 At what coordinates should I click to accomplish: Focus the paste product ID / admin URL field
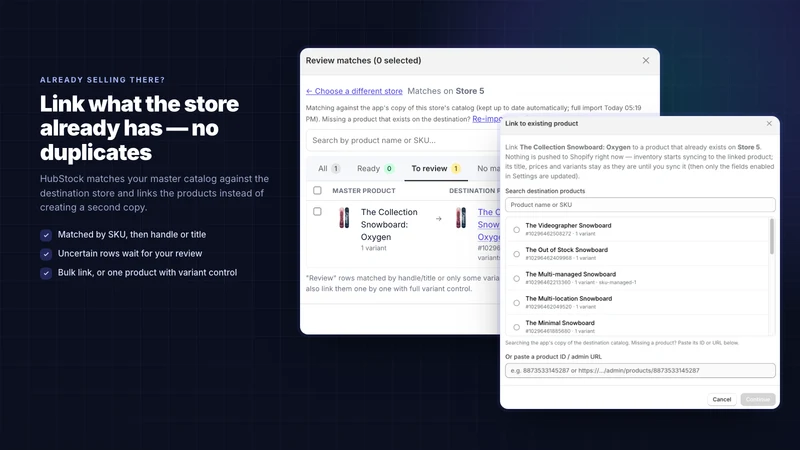click(640, 370)
